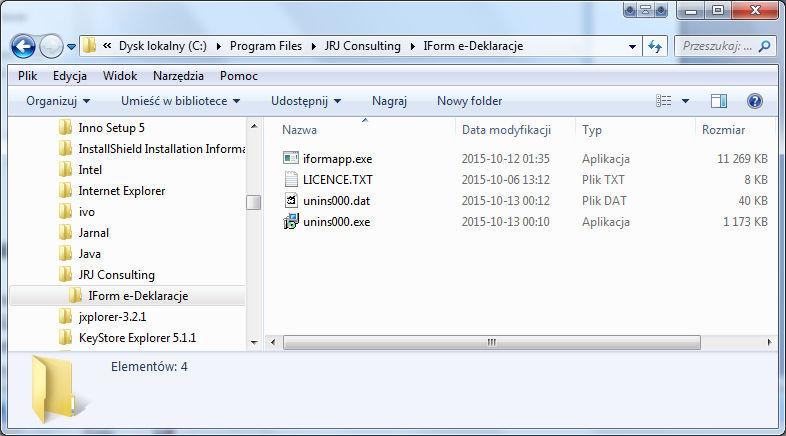Screen dimensions: 786x436
Task: Open the Udostępnij dropdown
Action: [306, 101]
